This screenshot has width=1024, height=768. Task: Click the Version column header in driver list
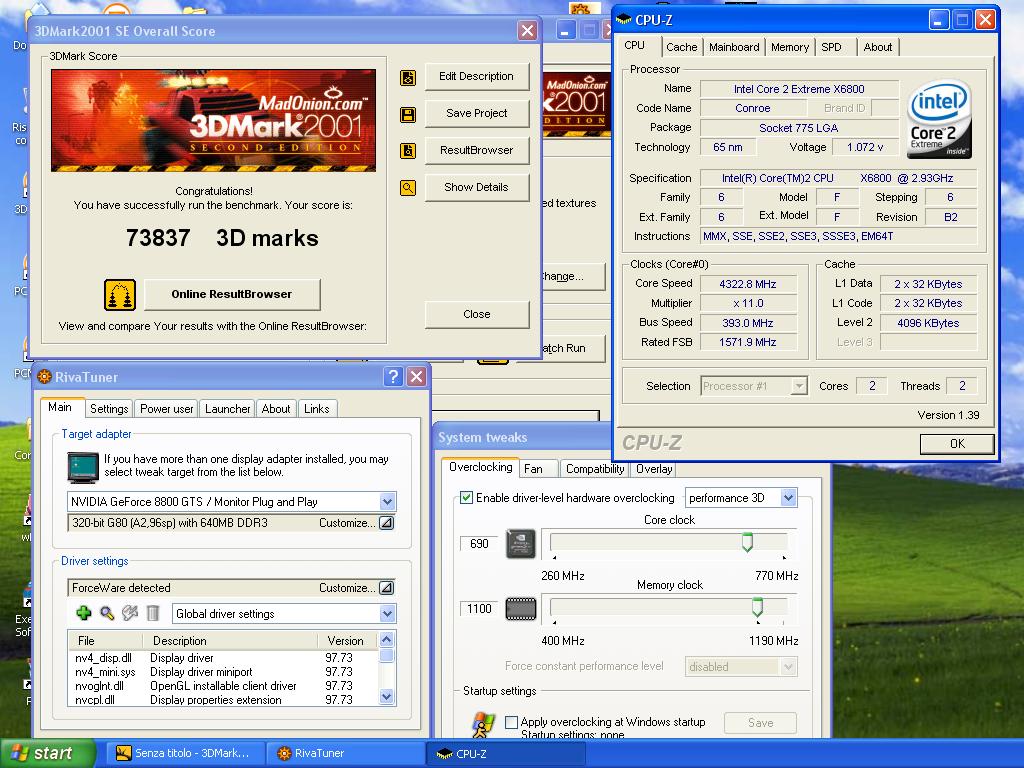pyautogui.click(x=348, y=641)
